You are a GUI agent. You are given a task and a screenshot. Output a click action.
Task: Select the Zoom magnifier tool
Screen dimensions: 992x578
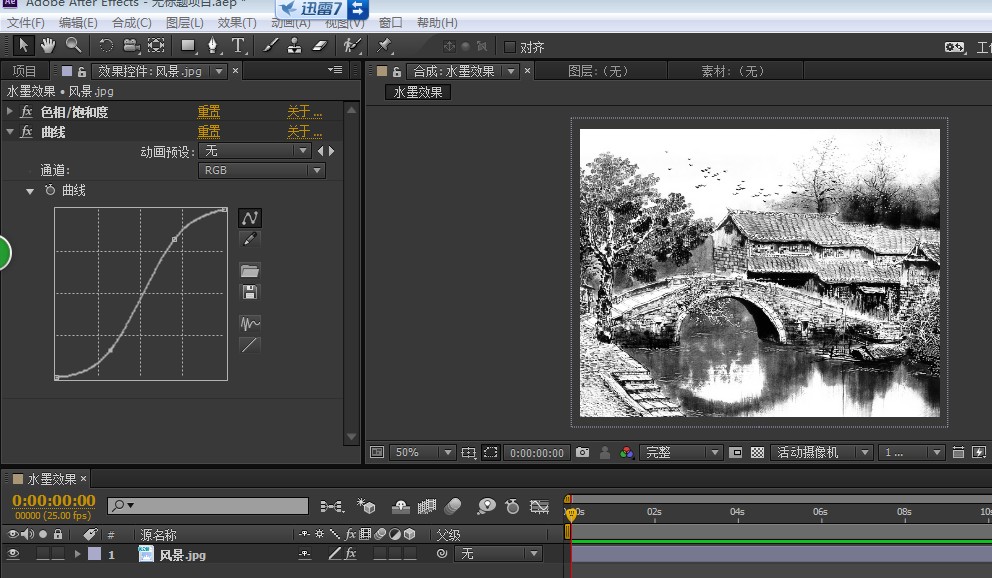point(73,45)
